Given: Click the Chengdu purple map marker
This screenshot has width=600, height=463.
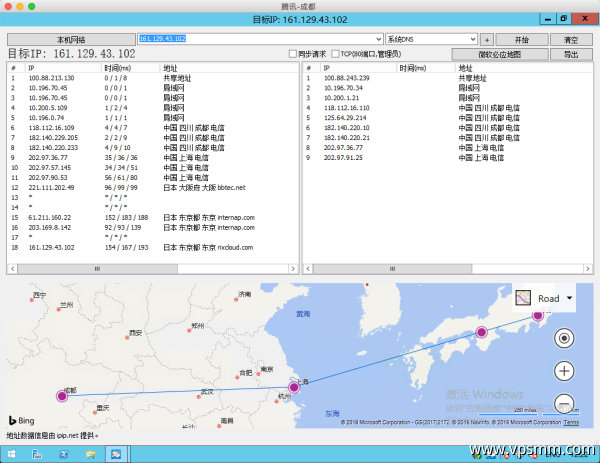Looking at the screenshot, I should pyautogui.click(x=62, y=396).
